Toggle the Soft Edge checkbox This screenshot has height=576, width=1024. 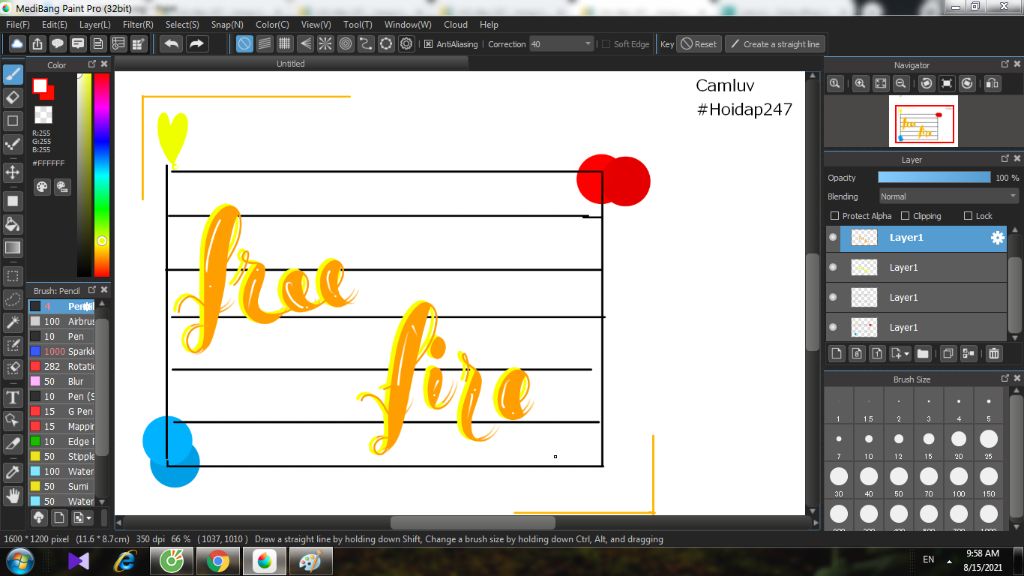606,44
